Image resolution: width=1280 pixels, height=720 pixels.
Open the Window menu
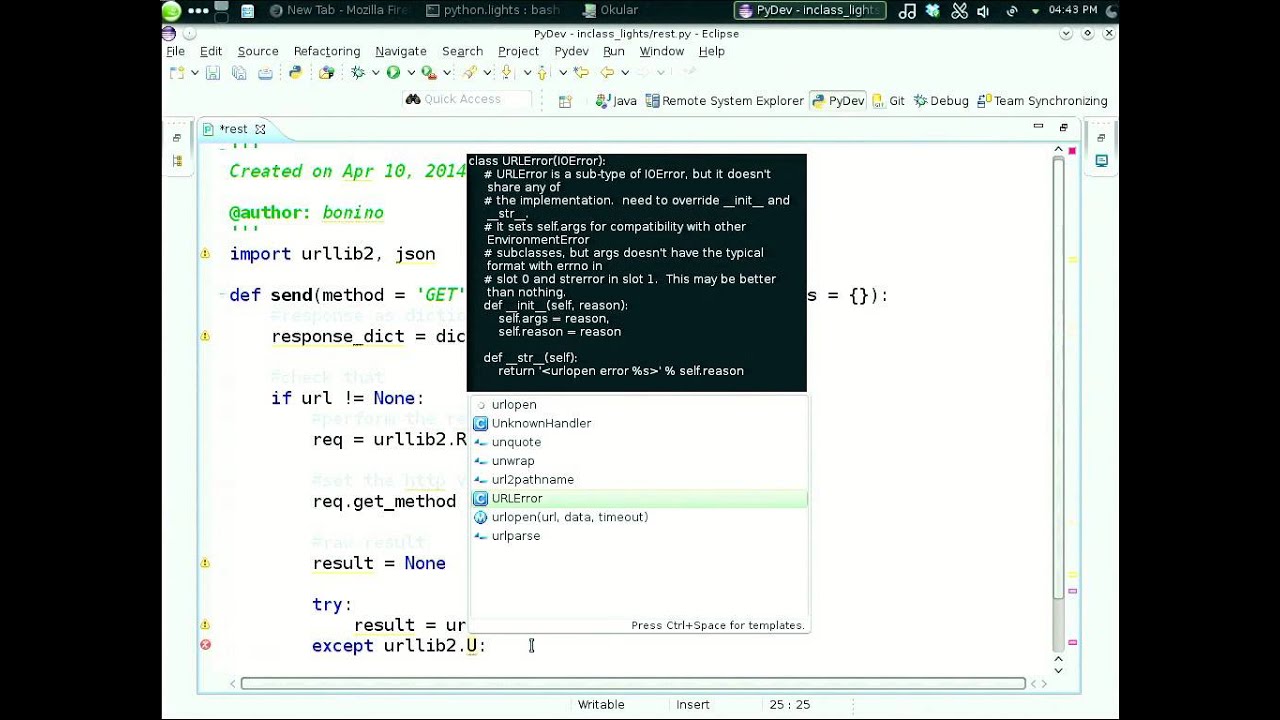tap(662, 51)
